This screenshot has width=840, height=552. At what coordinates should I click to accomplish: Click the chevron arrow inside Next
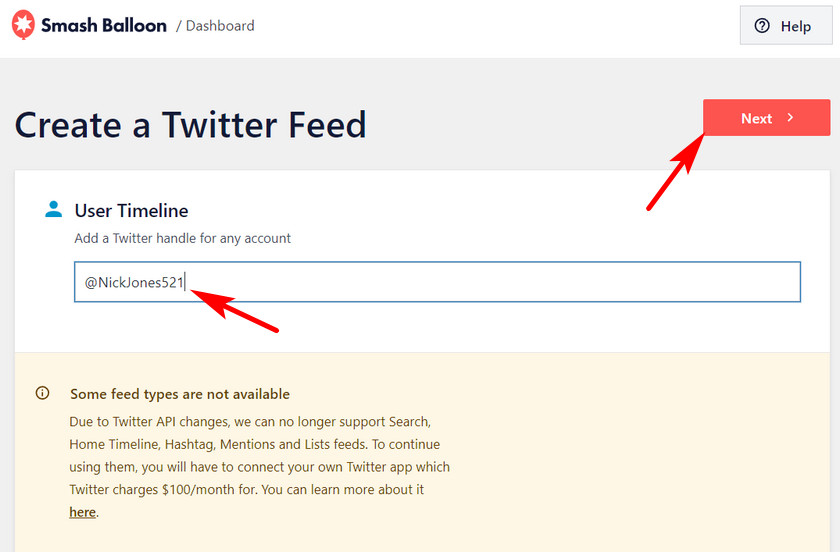pos(791,117)
